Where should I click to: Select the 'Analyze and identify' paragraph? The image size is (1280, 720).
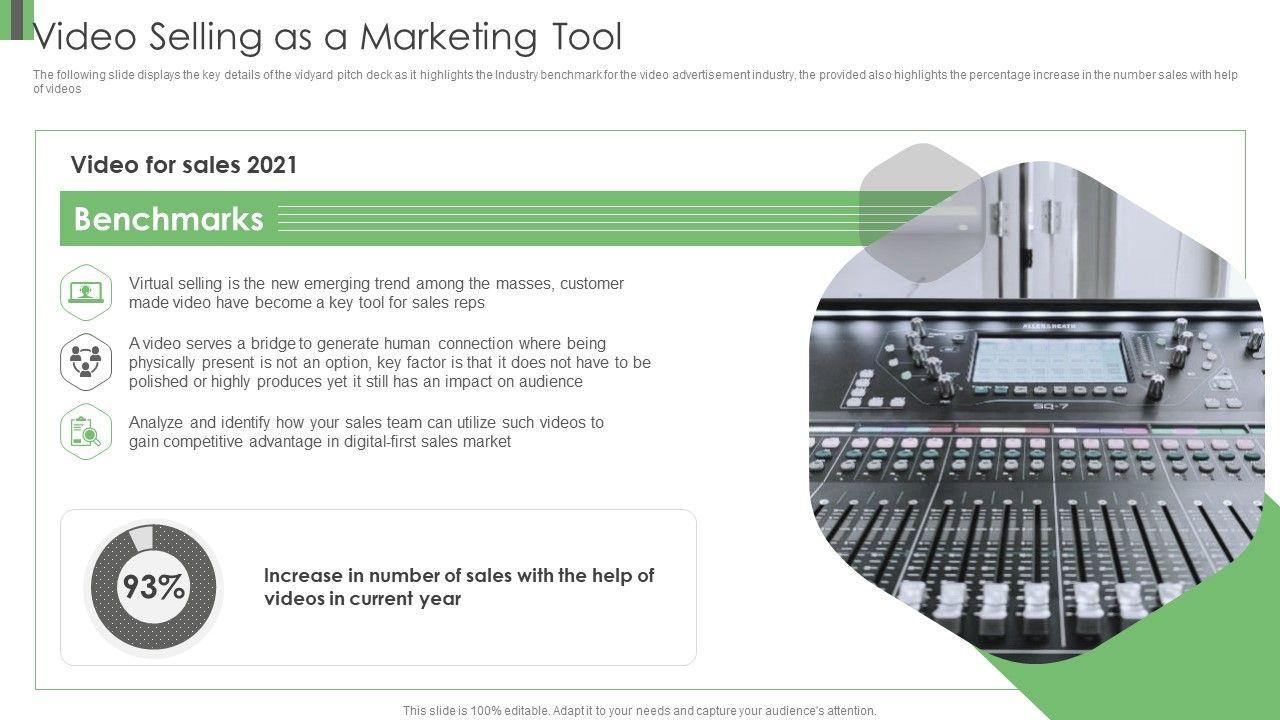[x=366, y=432]
